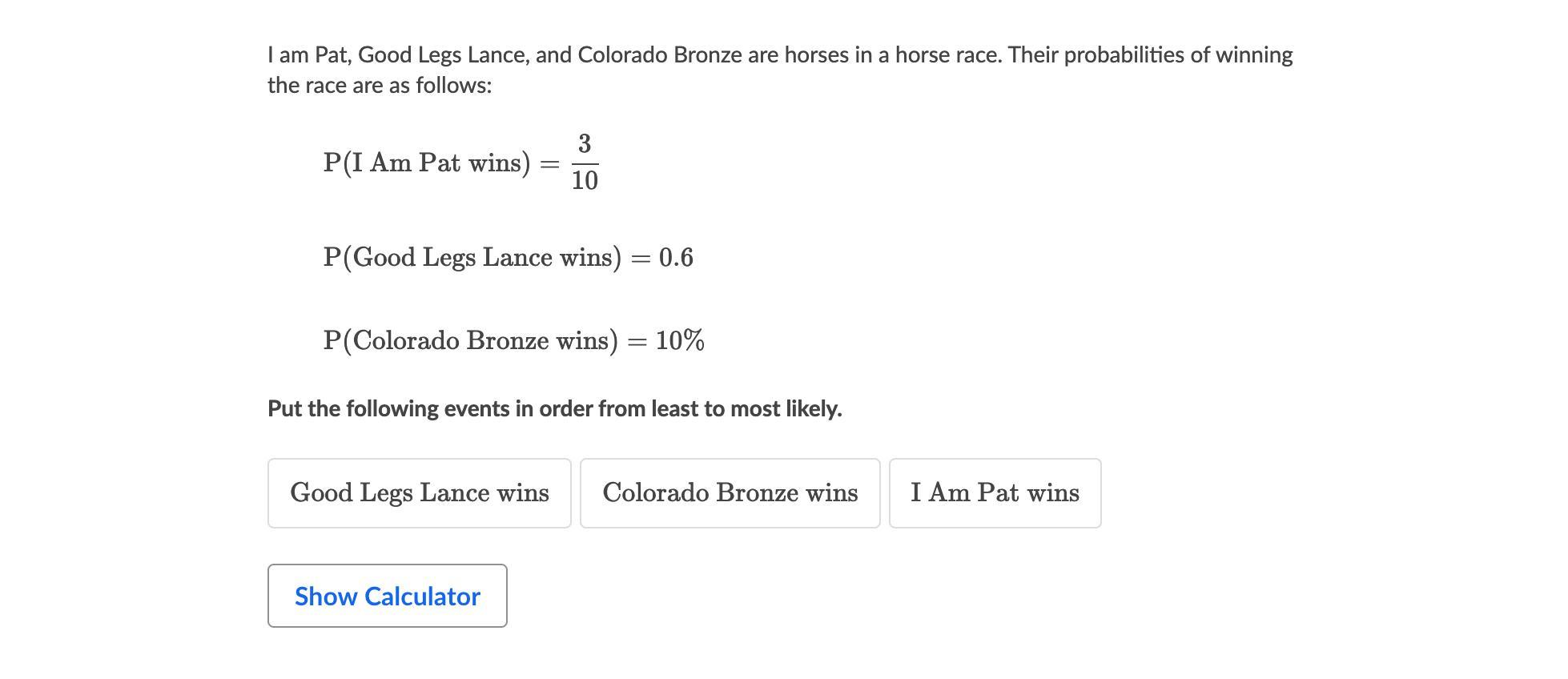Click the bold ordering instruction text
Screen dimensions: 1568x679
pos(554,409)
